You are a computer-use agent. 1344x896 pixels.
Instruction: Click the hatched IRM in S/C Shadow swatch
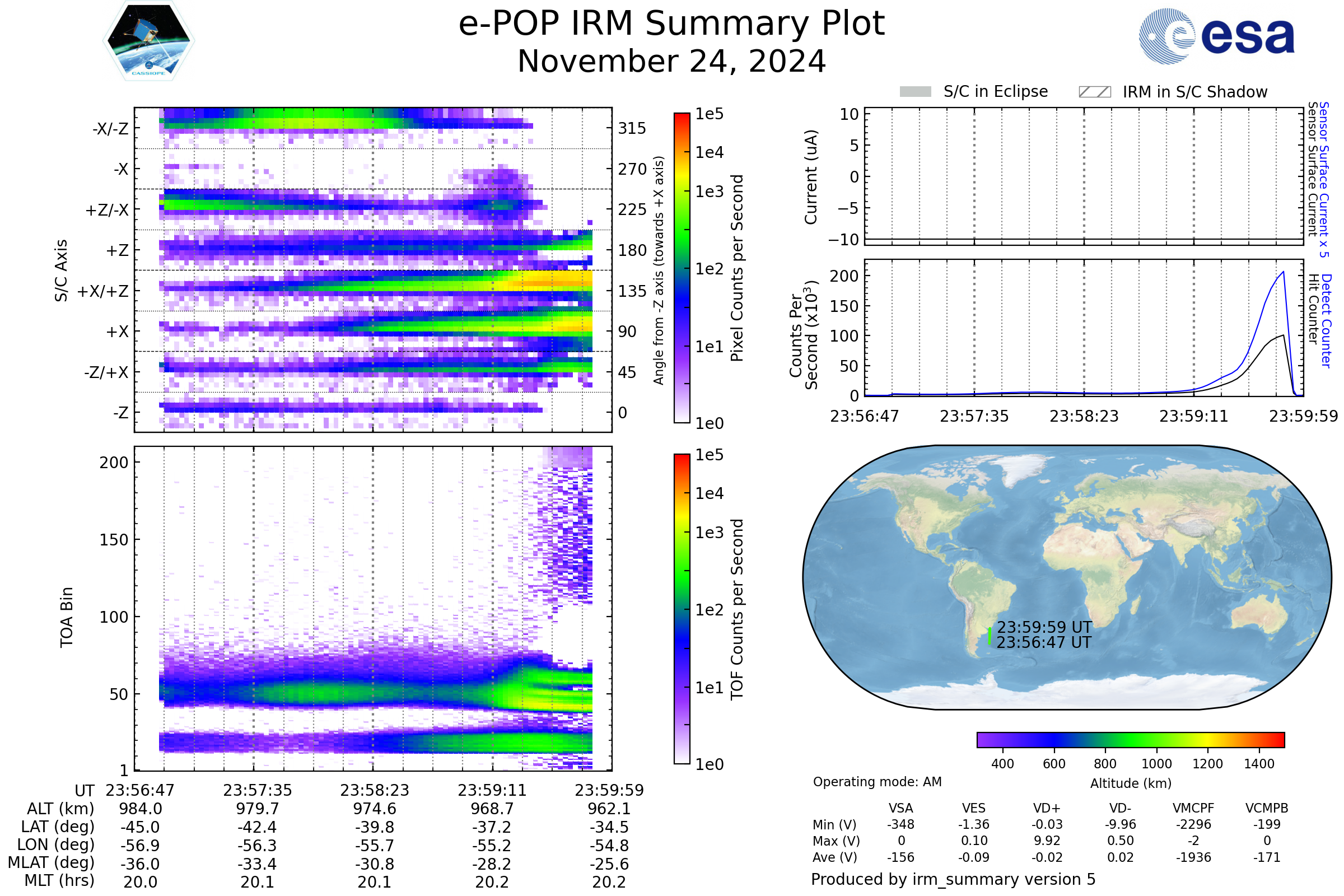point(1094,92)
